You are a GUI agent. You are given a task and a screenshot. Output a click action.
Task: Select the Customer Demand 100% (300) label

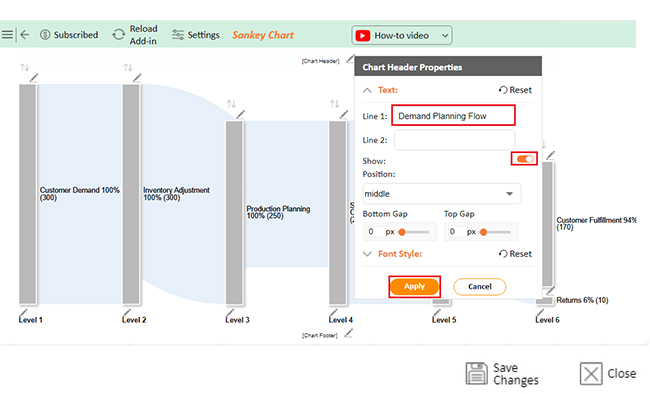click(80, 194)
